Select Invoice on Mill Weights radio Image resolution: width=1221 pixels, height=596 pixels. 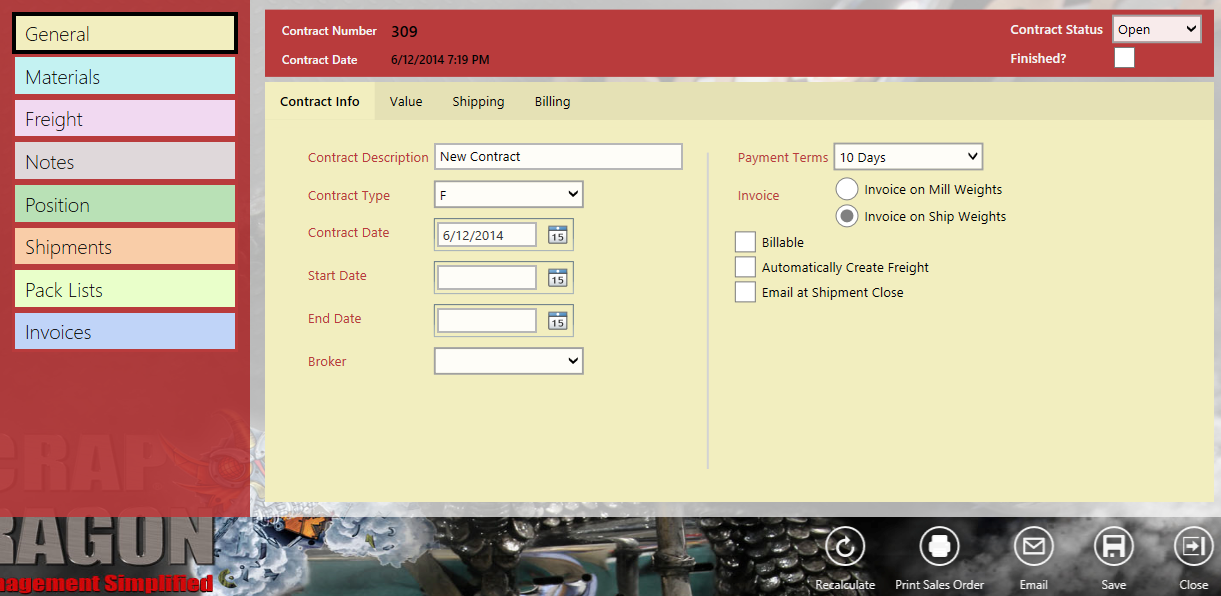tap(847, 189)
